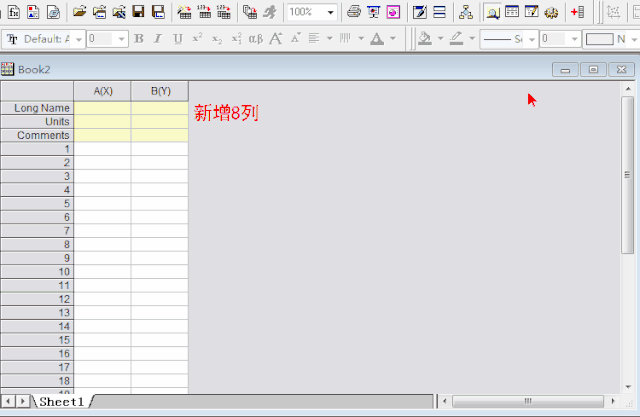Viewport: 640px width, 417px height.
Task: Click the Print icon in toolbar
Action: tap(353, 13)
